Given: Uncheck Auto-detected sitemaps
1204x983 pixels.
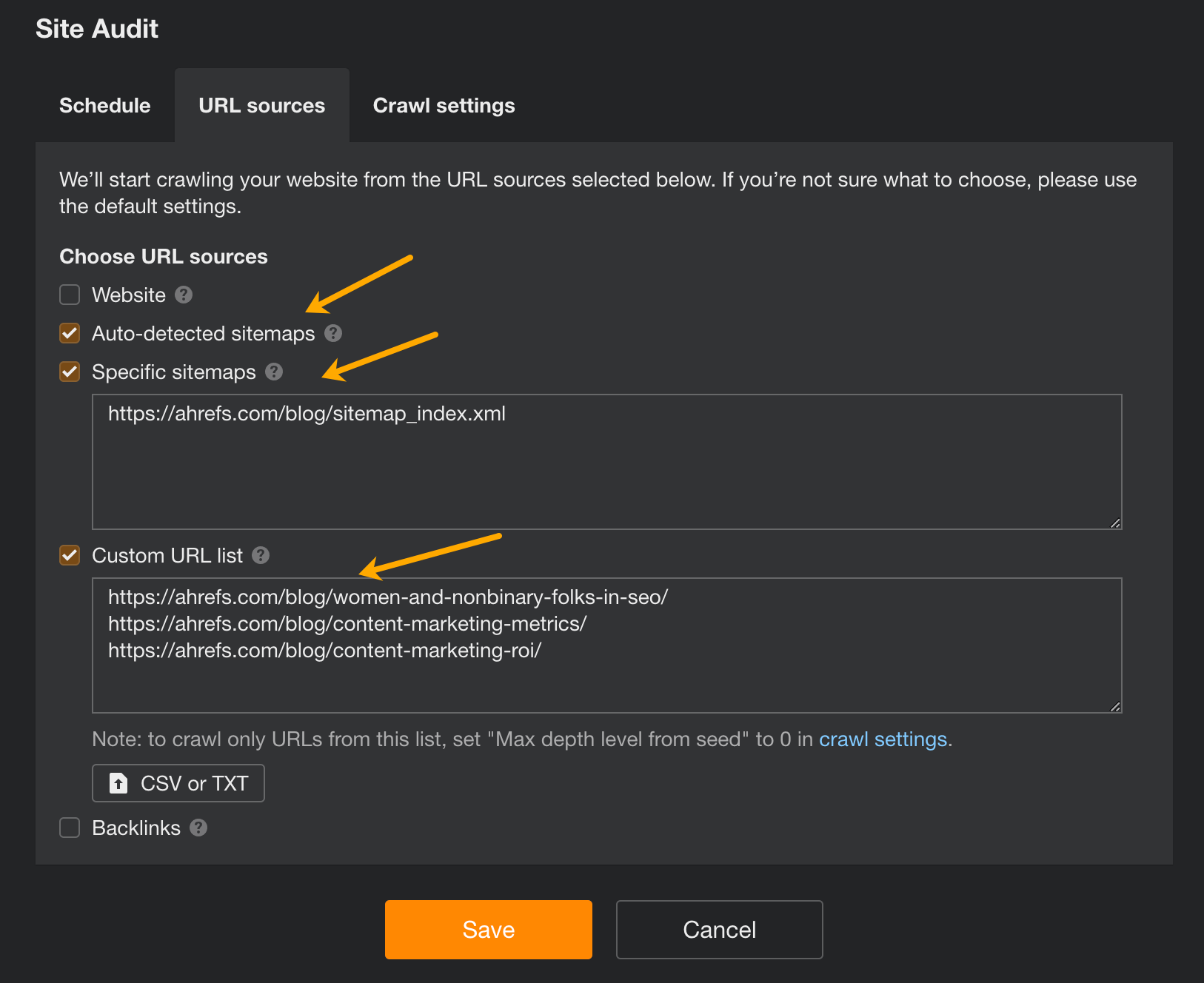Looking at the screenshot, I should pyautogui.click(x=69, y=333).
